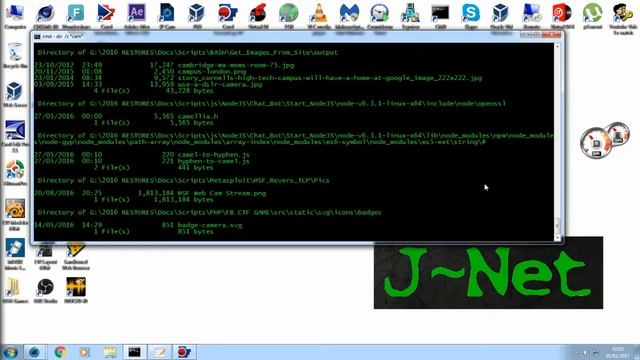The image size is (640, 360).
Task: Open the file explorer taskbar icon
Action: [x=109, y=352]
